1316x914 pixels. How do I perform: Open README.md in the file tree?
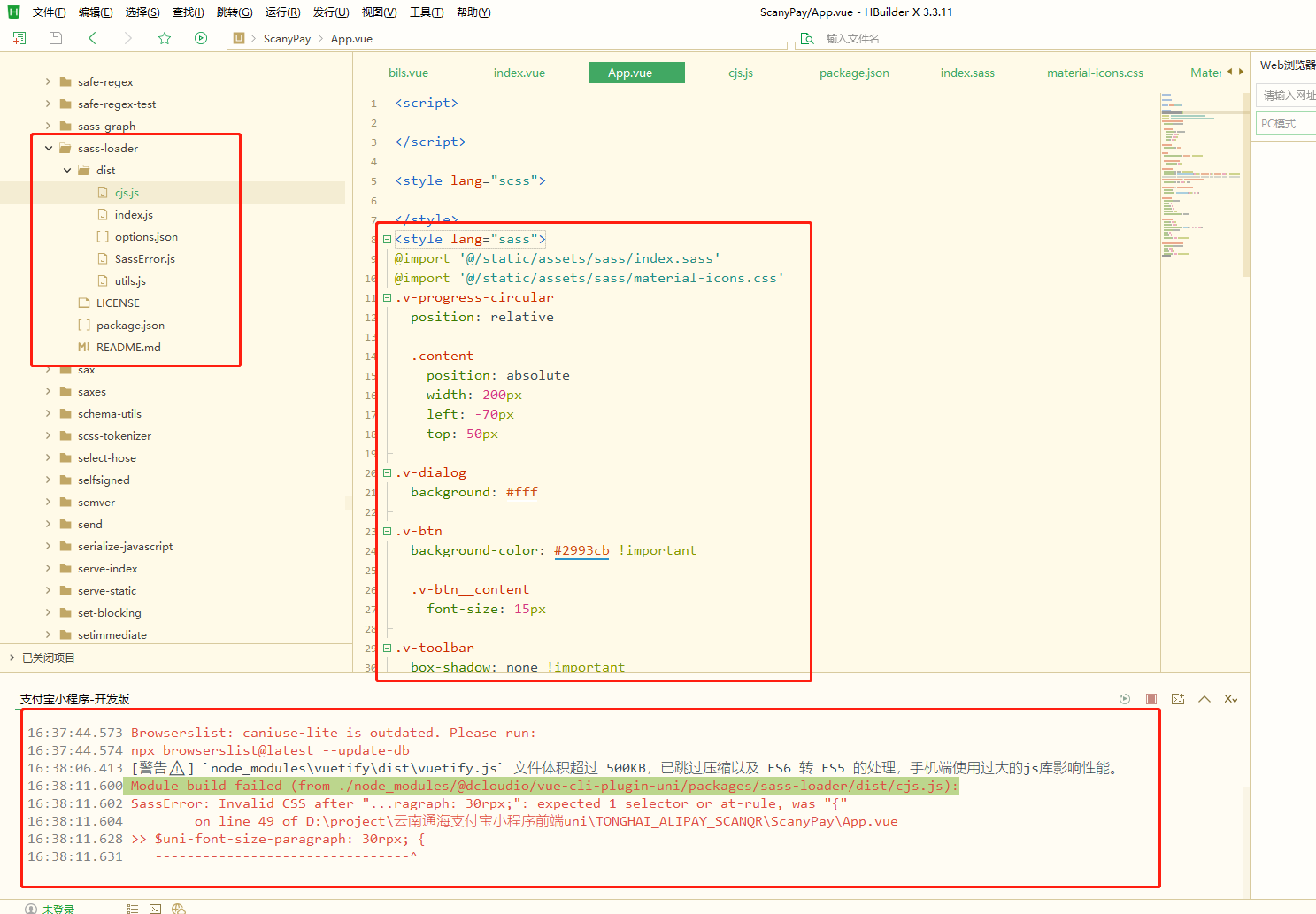[128, 347]
